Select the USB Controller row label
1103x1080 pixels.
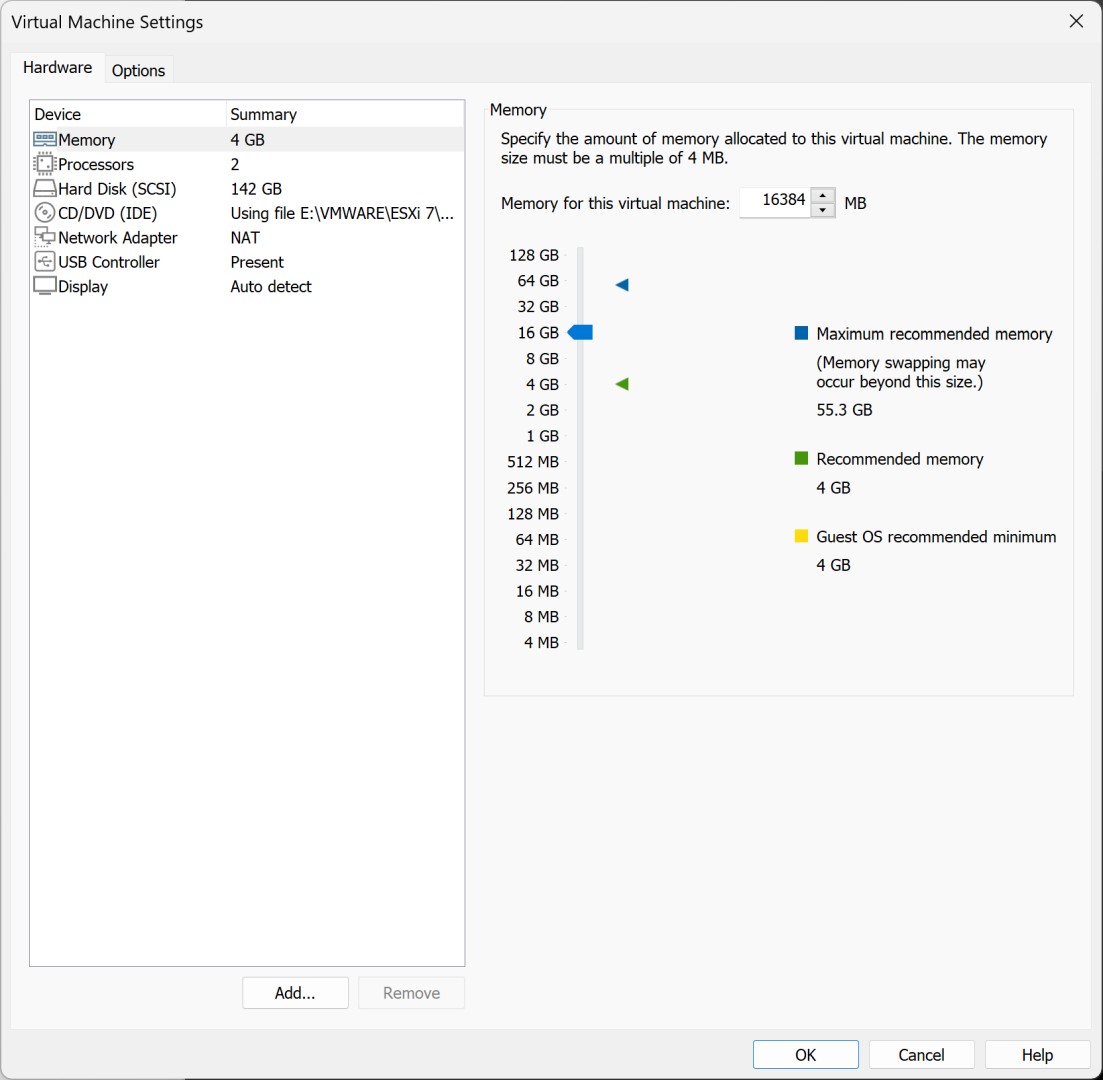point(109,262)
